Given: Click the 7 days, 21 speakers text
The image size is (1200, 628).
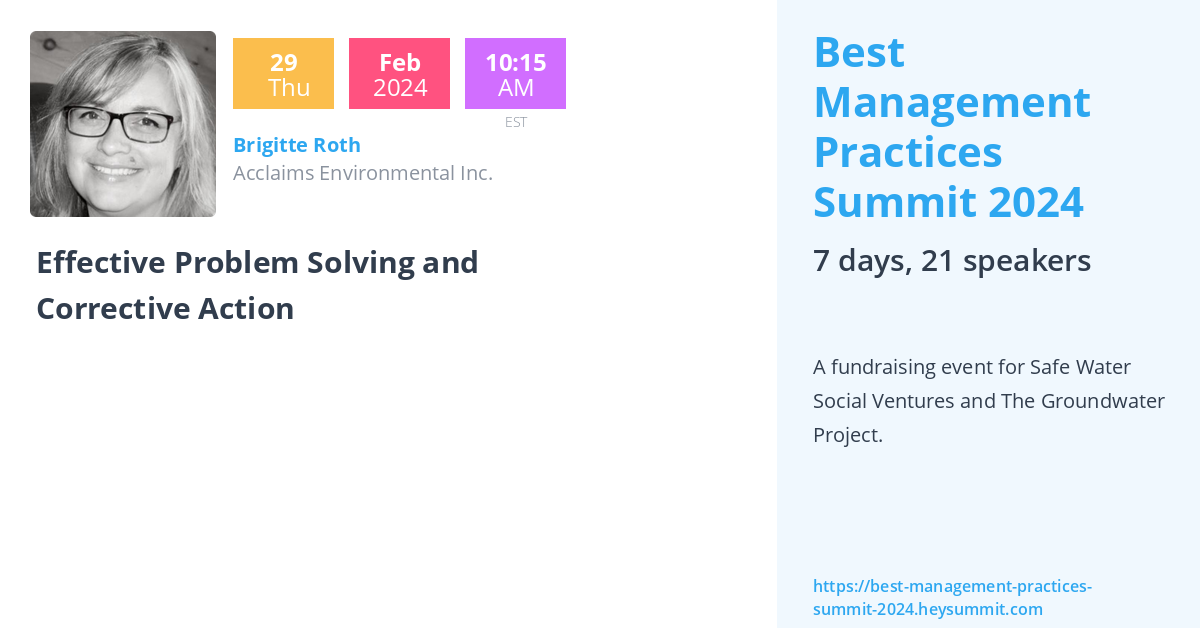Looking at the screenshot, I should (x=952, y=261).
